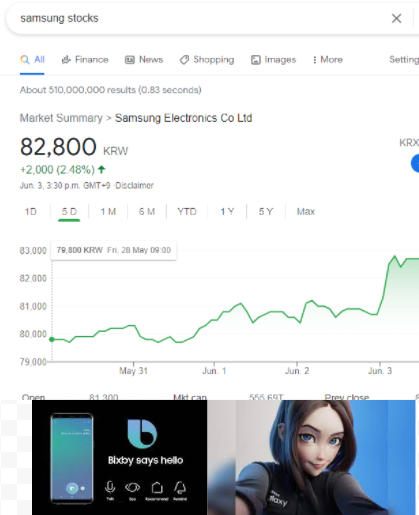Select the Max chart range
This screenshot has width=419, height=515.
(x=306, y=212)
